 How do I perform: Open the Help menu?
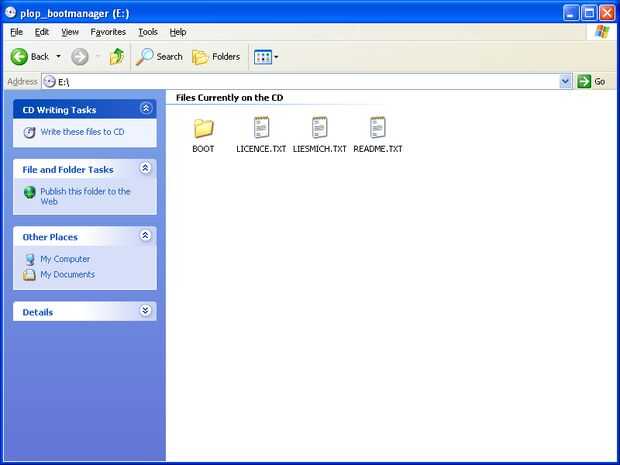178,32
